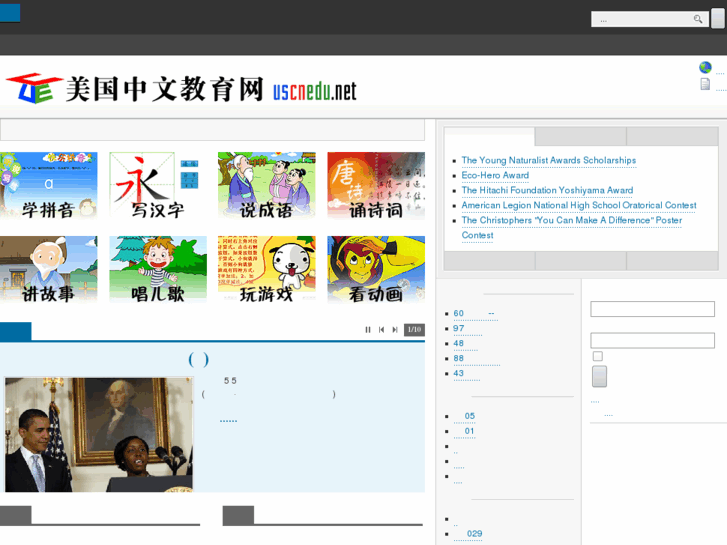Select the bottom-left tab under the awards list
The image size is (727, 545).
[489, 261]
